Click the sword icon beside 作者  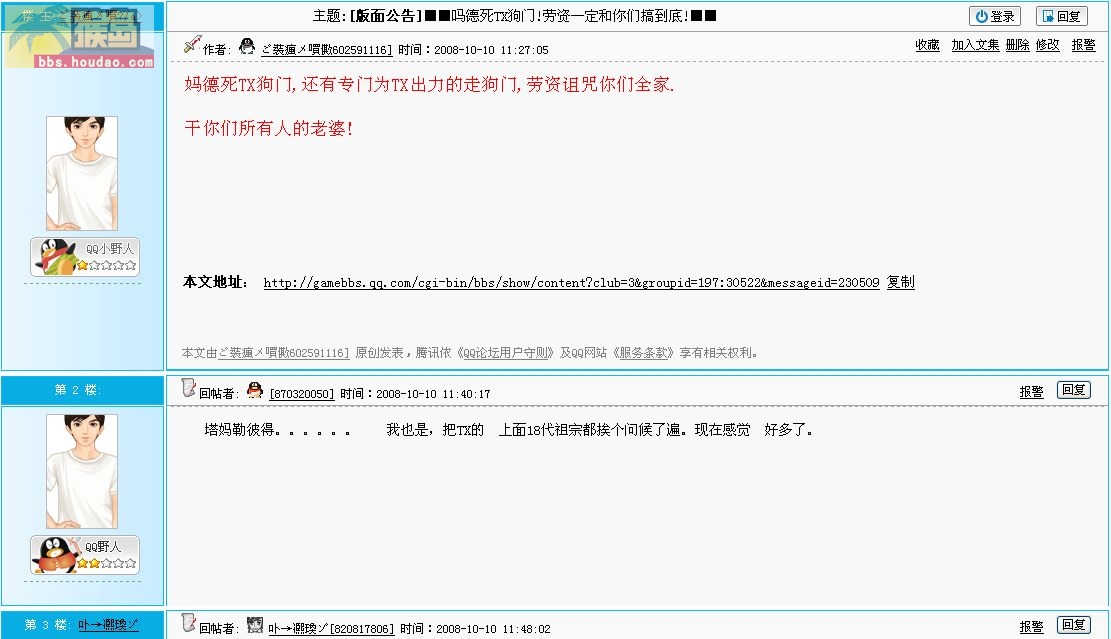click(191, 45)
